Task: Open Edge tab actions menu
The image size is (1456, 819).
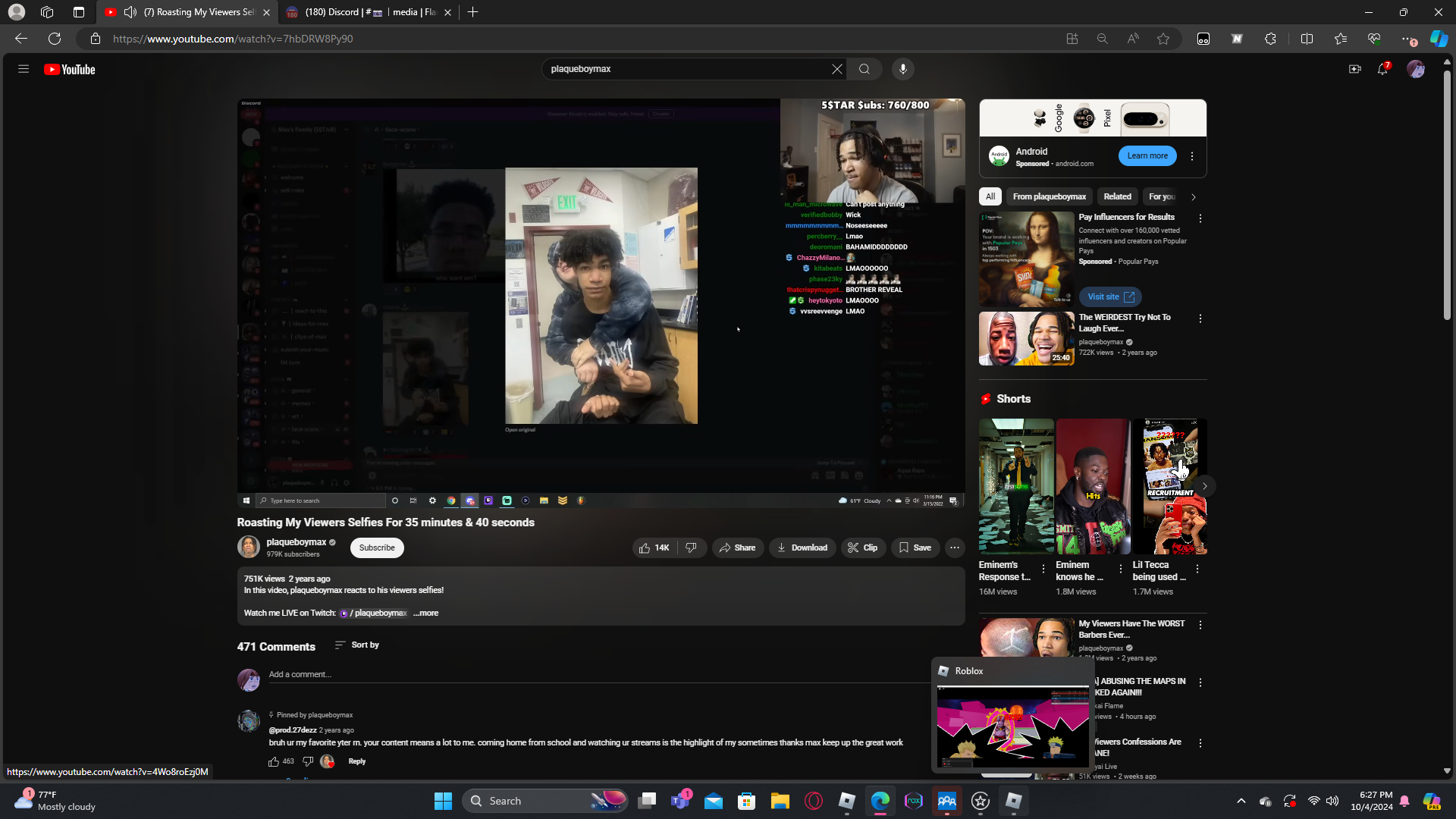Action: [x=79, y=12]
